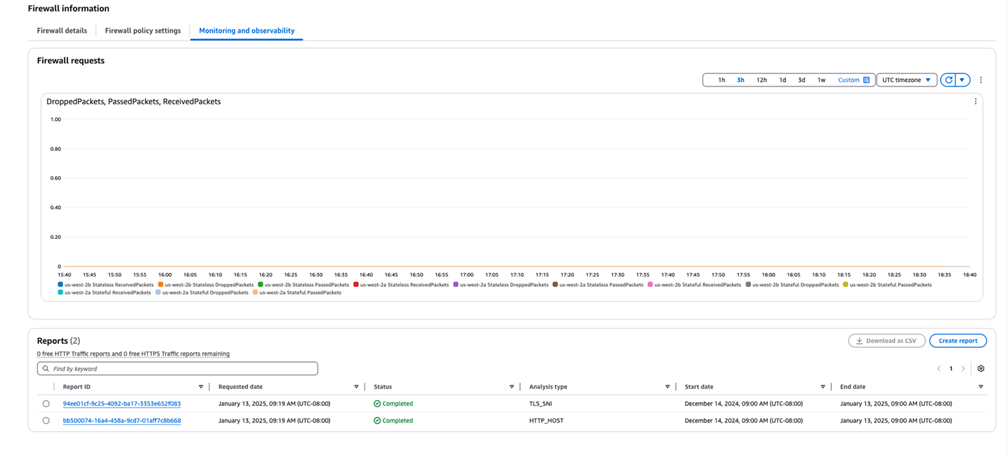
Task: Sort reports by Start date column
Action: (x=823, y=387)
